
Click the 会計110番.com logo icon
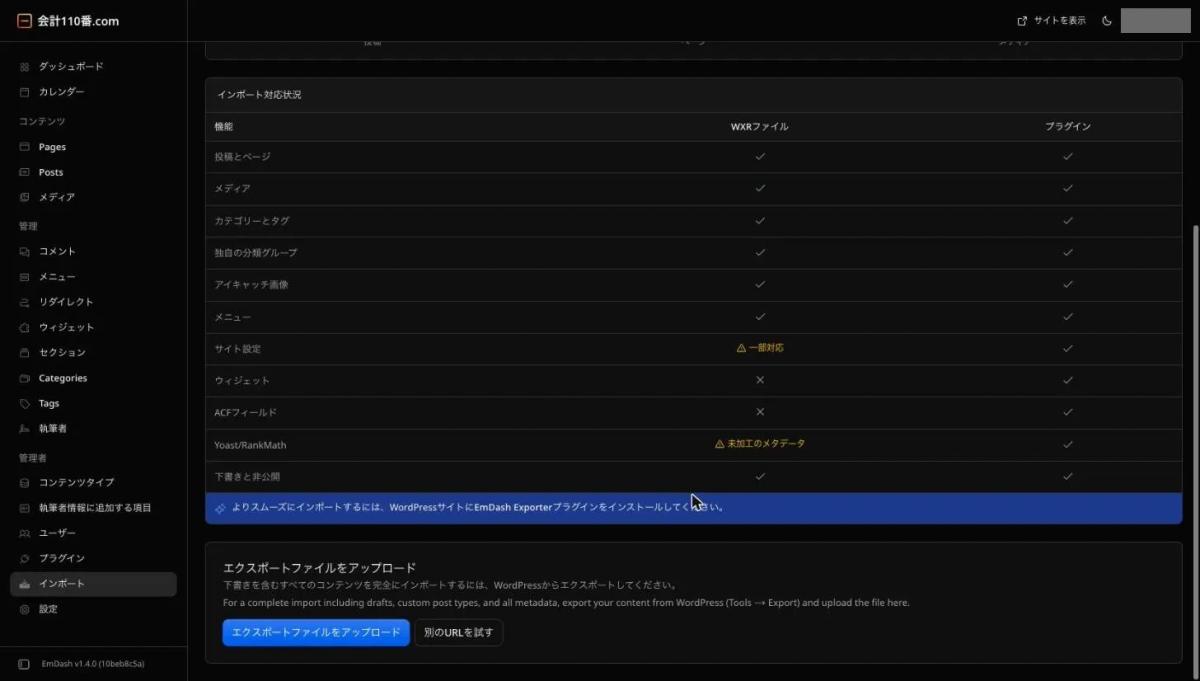click(24, 20)
